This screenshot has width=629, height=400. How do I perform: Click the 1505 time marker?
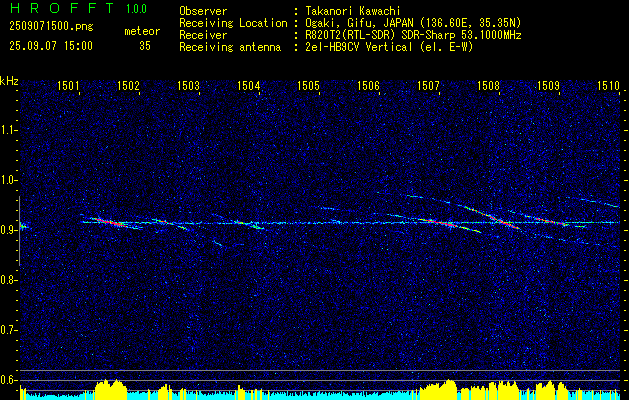tap(308, 85)
